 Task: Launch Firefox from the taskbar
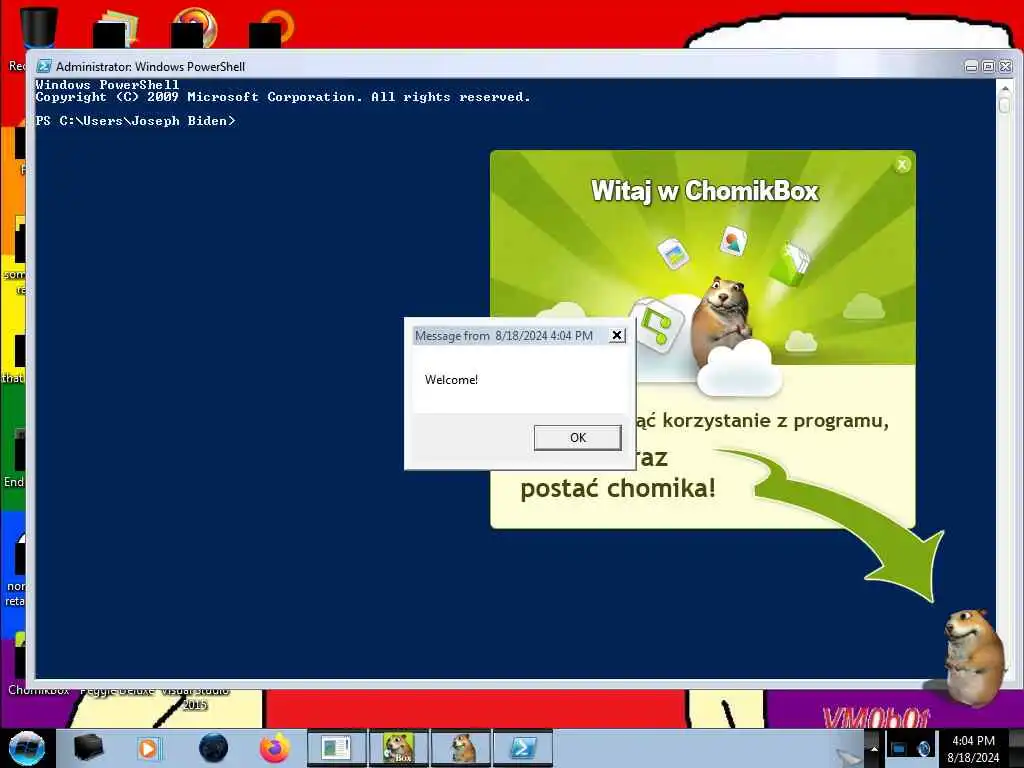tap(275, 748)
